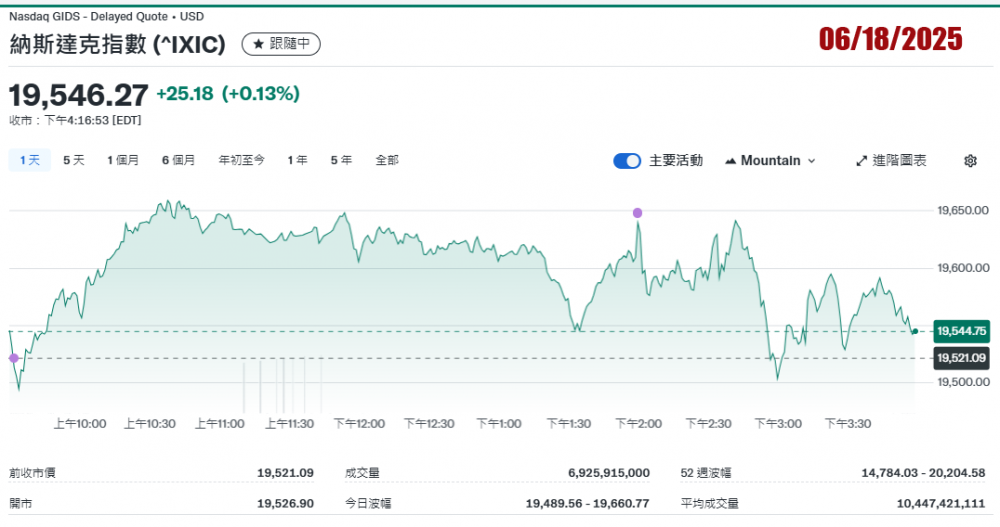Click the Mountain chart type icon
The width and height of the screenshot is (1000, 527).
click(730, 161)
